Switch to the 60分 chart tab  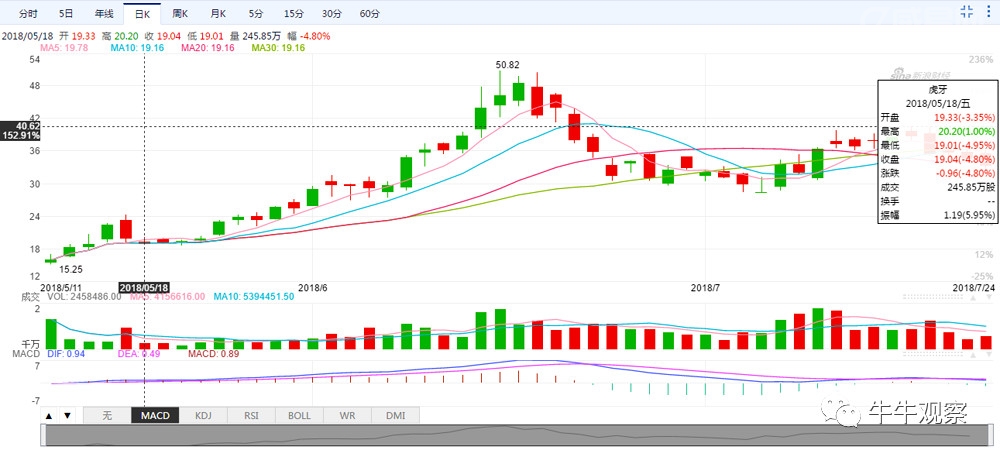pos(369,13)
